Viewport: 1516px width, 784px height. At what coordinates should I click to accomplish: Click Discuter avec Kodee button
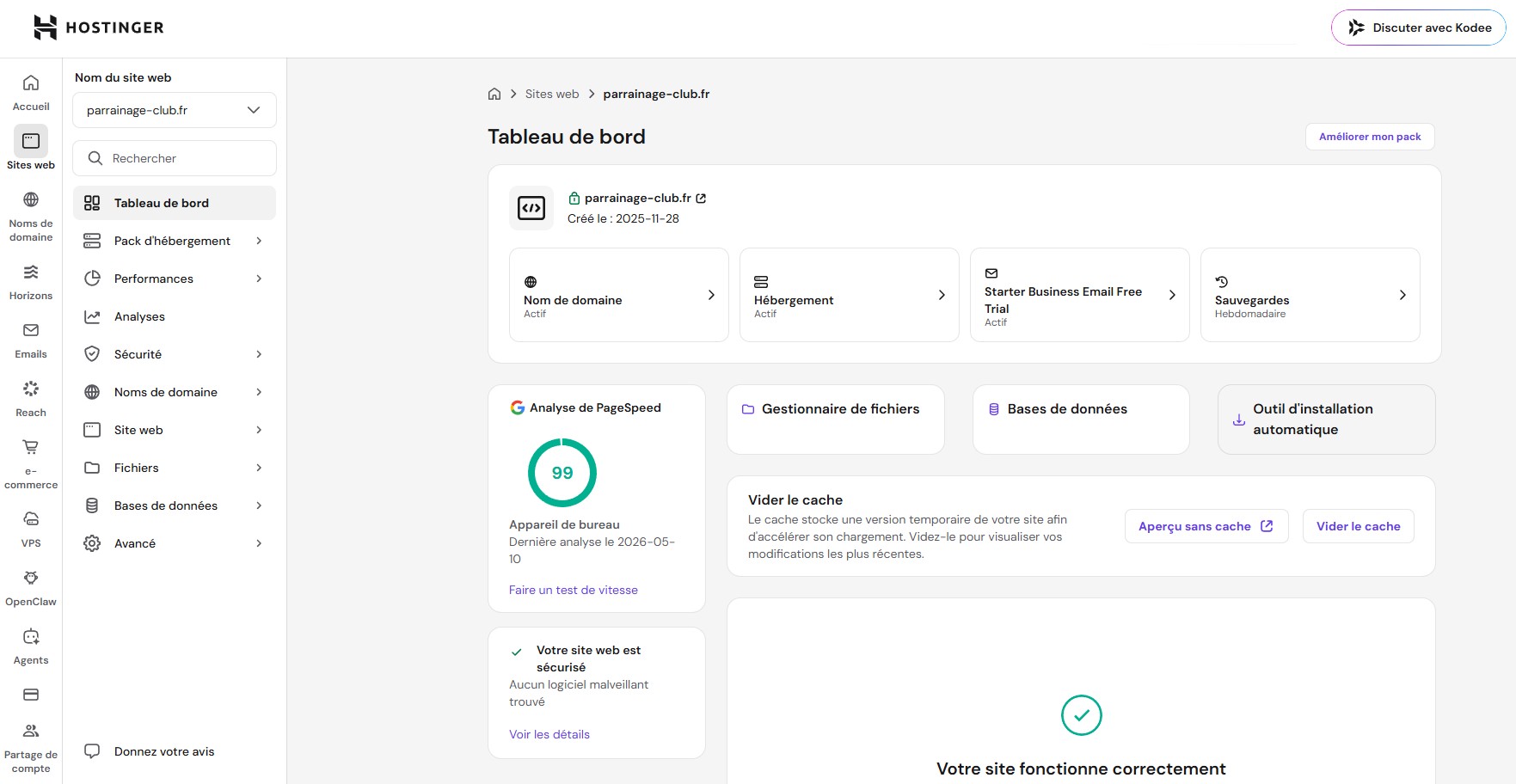(1419, 28)
